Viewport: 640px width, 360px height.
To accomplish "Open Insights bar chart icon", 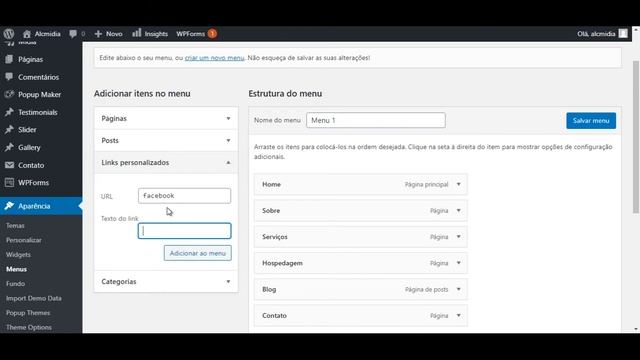I will coord(136,33).
